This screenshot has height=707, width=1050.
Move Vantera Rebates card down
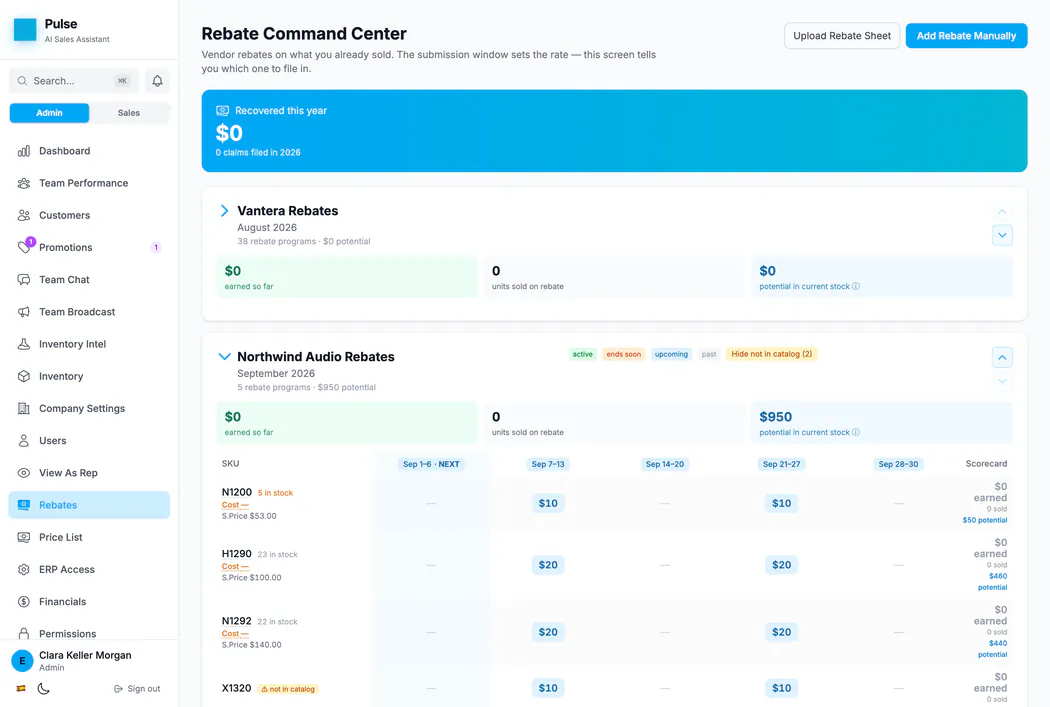pyautogui.click(x=1002, y=235)
